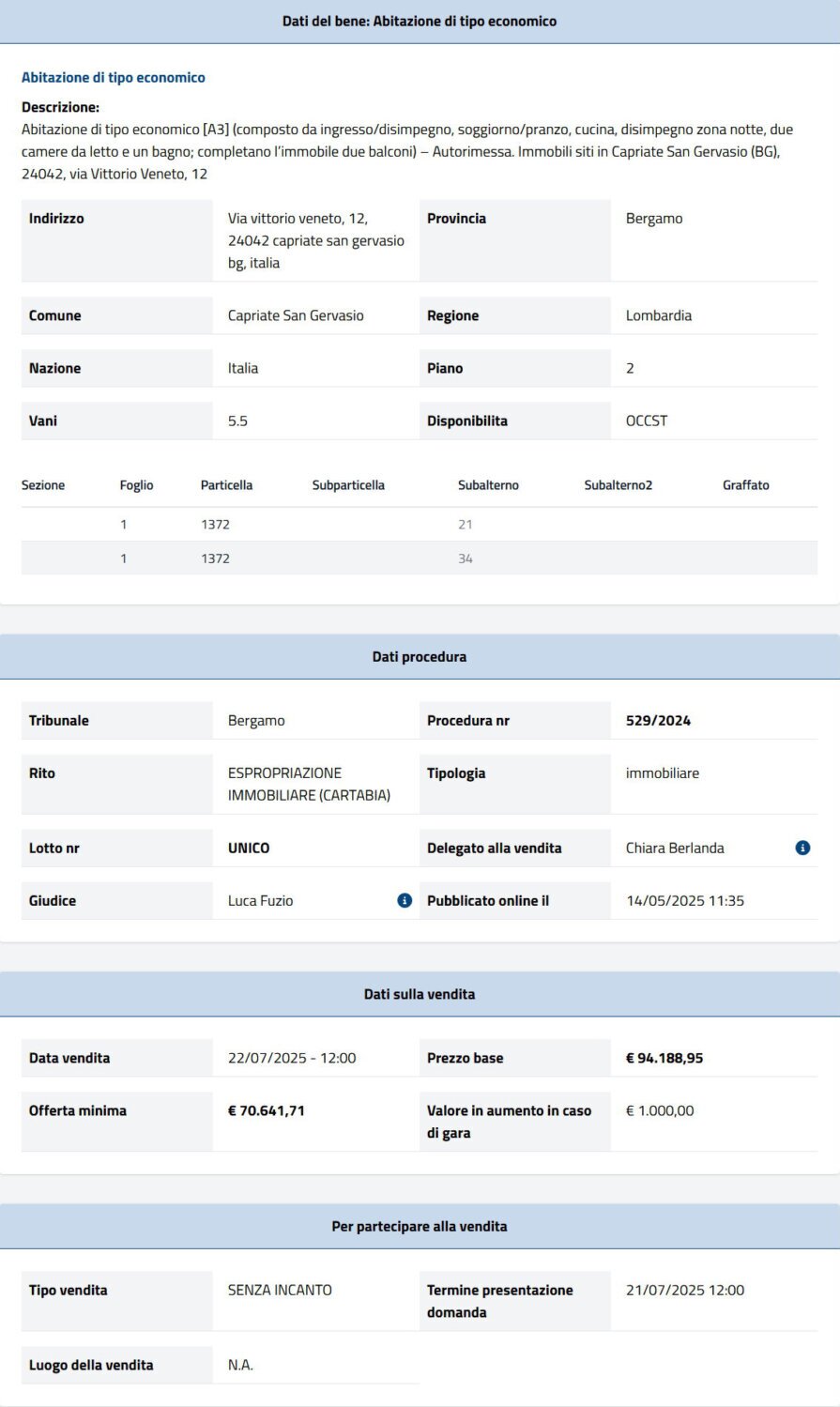This screenshot has height=1407, width=840.
Task: Click the 'Pubblicato online il' label
Action: pyautogui.click(x=488, y=900)
